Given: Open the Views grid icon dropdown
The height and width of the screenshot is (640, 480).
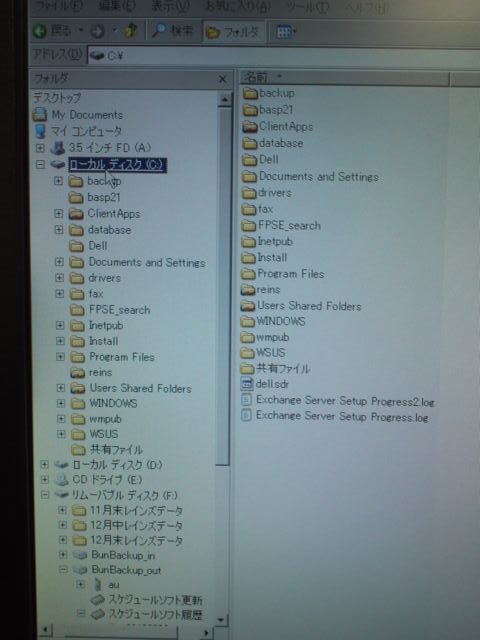Looking at the screenshot, I should 286,32.
